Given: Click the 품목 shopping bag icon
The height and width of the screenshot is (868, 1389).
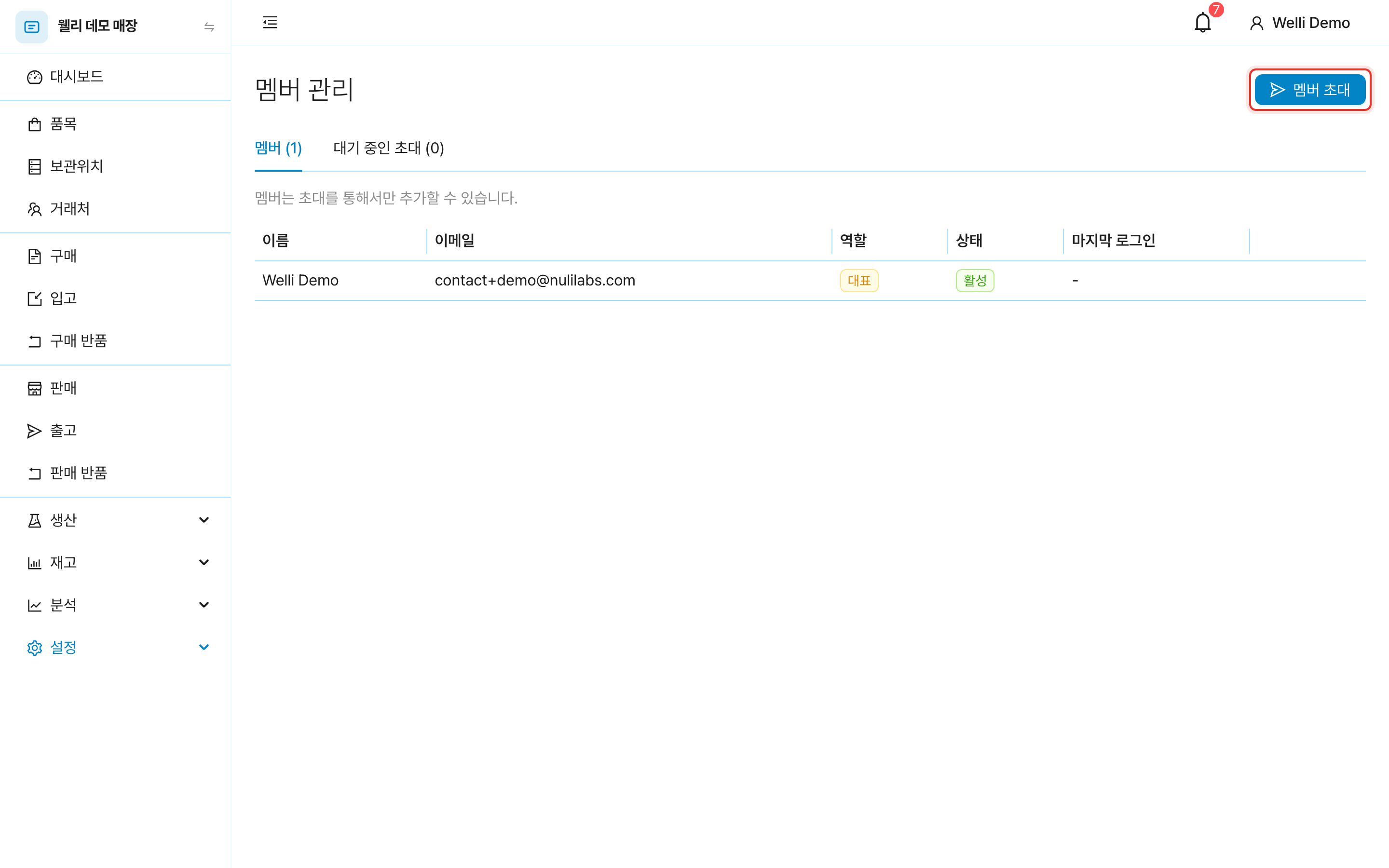Looking at the screenshot, I should (x=34, y=124).
